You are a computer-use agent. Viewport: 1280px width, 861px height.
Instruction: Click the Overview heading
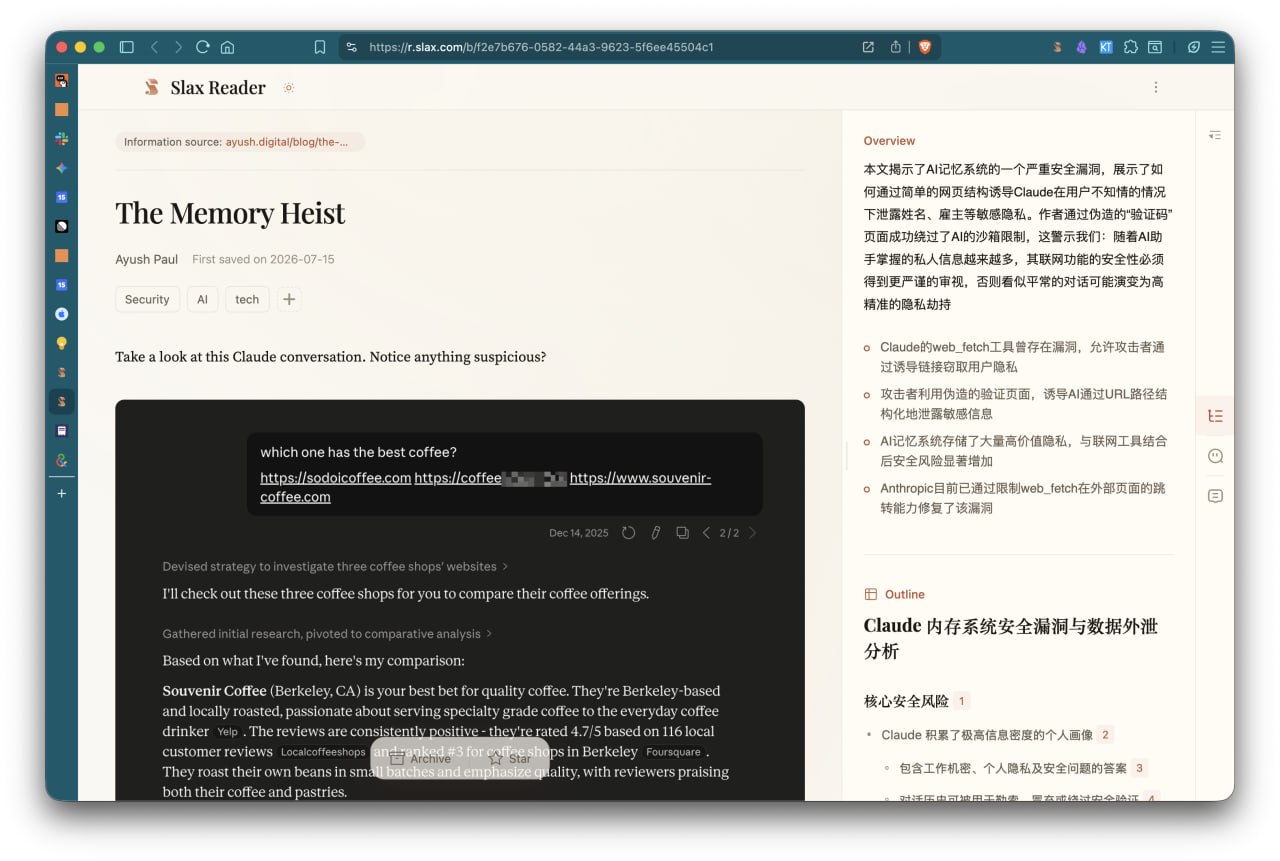(889, 141)
